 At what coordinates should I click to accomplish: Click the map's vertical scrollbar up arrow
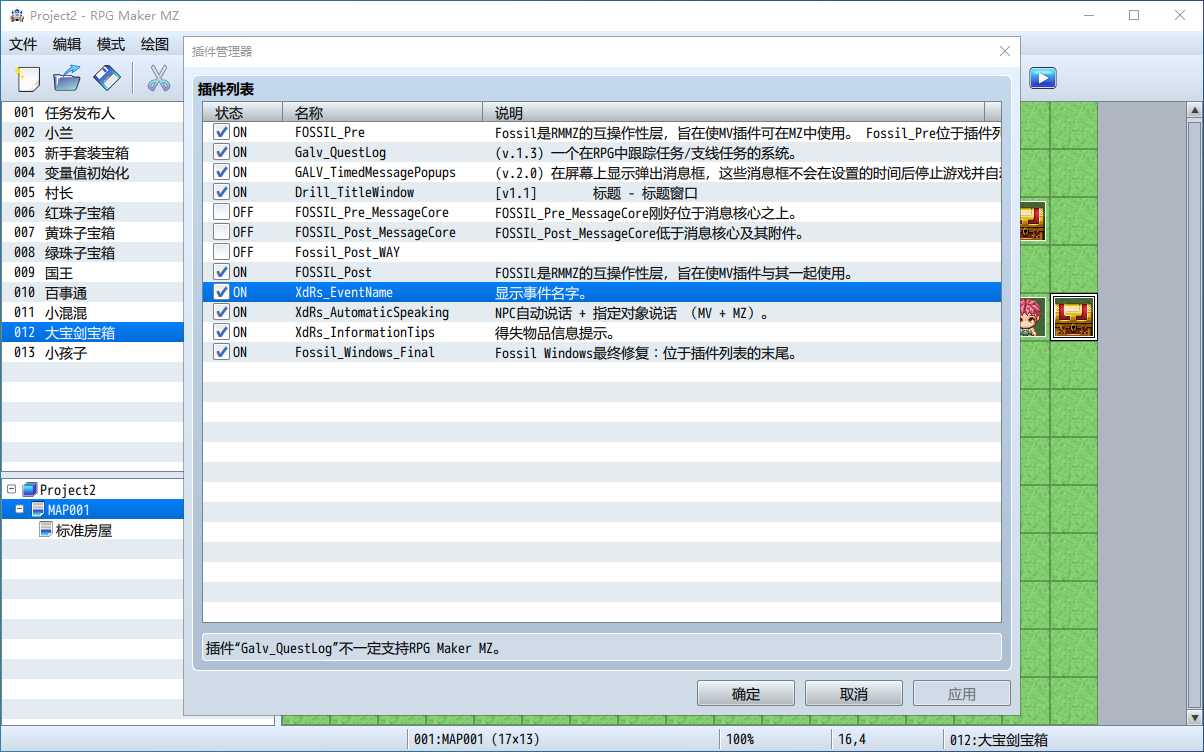pyautogui.click(x=1194, y=110)
